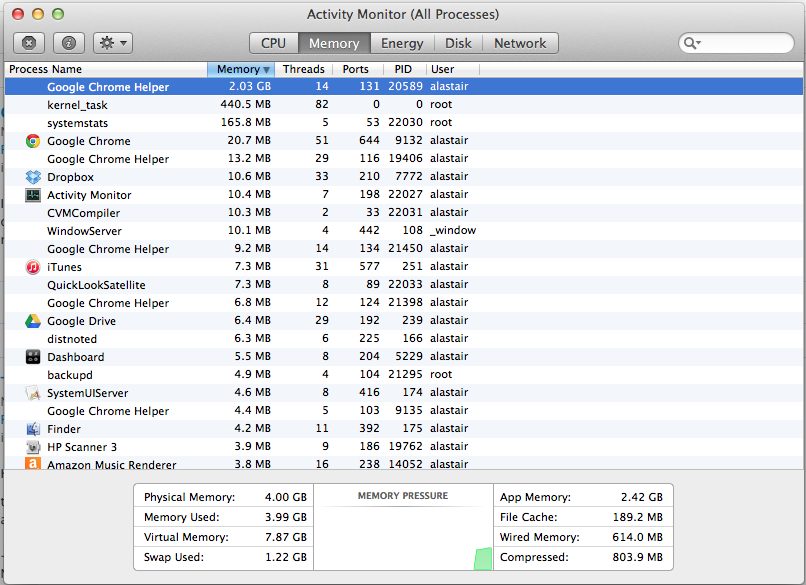
Task: Click the Physical Memory 4.00 GB value
Action: coord(286,497)
